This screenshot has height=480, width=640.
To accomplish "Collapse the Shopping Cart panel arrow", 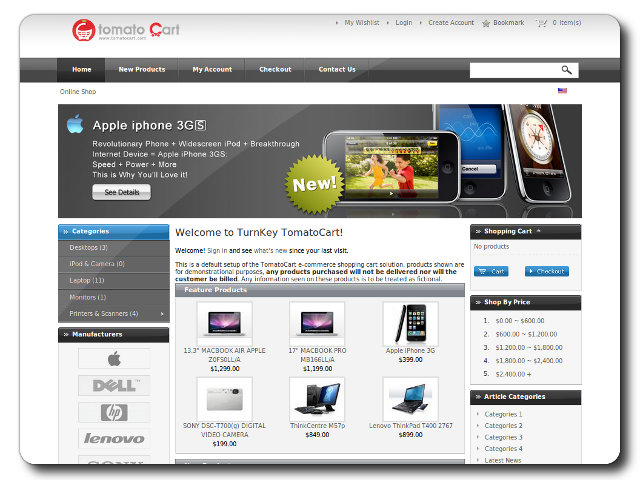I will [x=539, y=231].
